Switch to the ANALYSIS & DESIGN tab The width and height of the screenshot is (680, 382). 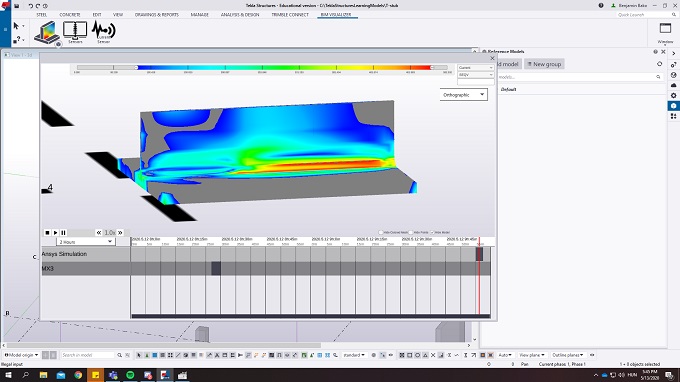pos(240,15)
